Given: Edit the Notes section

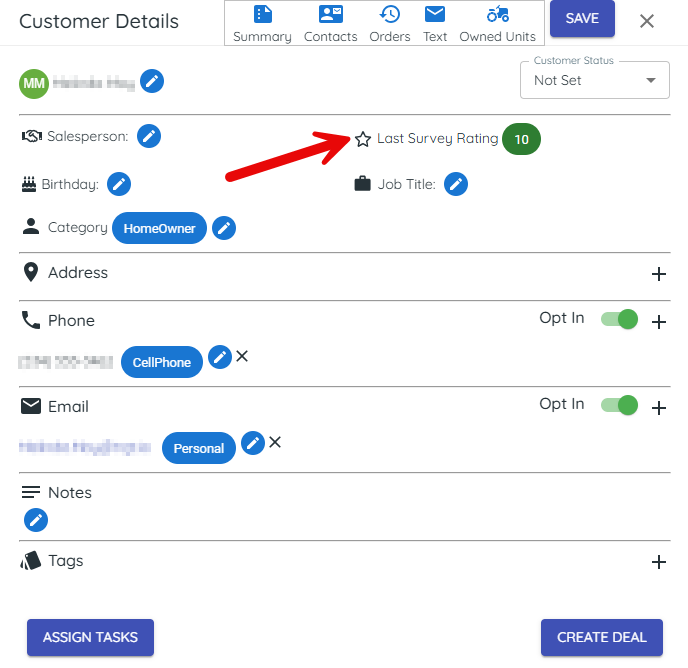Looking at the screenshot, I should (x=36, y=520).
